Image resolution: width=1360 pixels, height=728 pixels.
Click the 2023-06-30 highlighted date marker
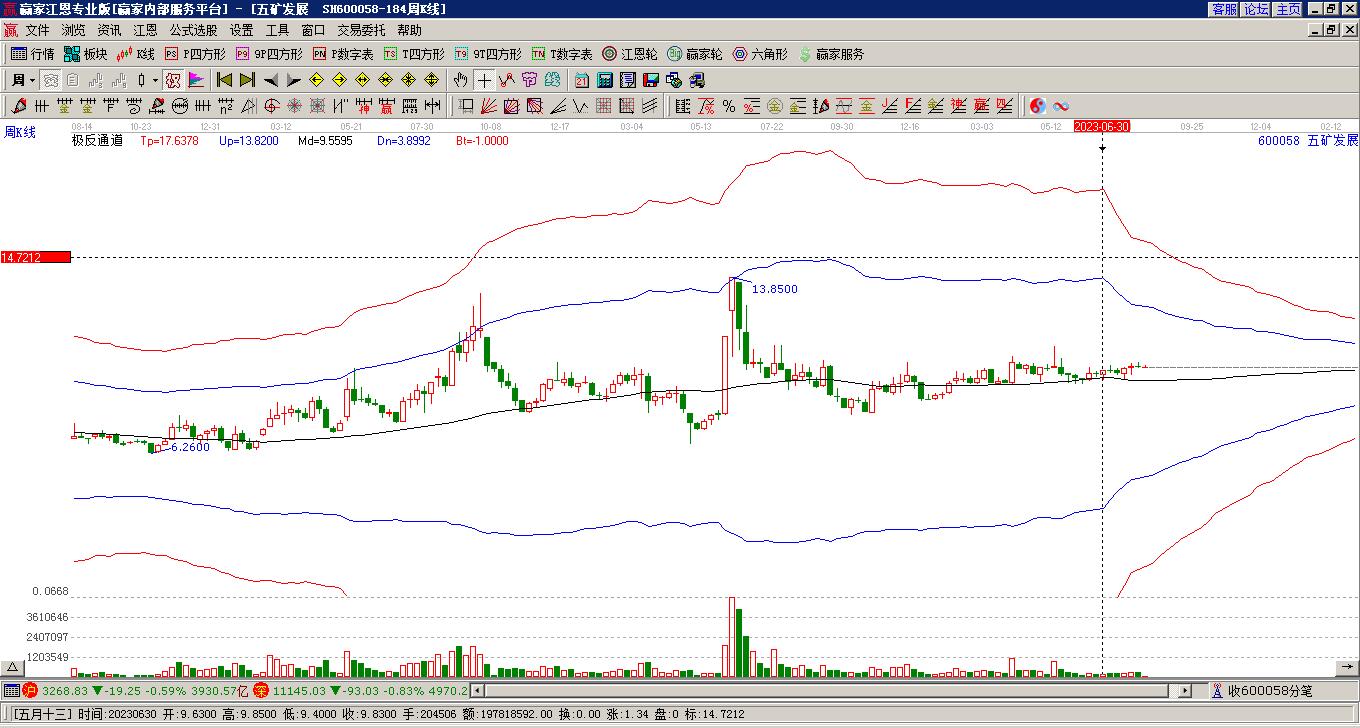(x=1102, y=126)
